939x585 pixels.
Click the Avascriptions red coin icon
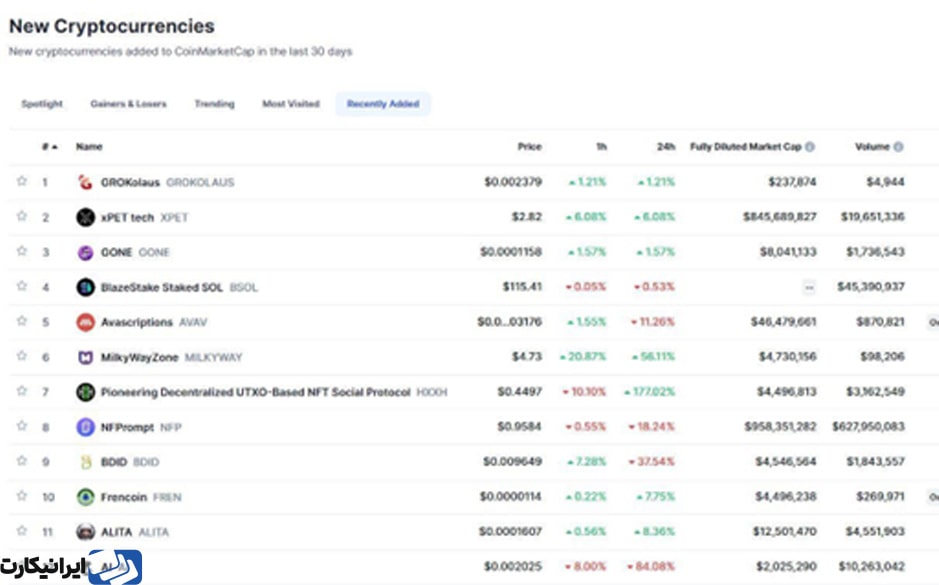tap(85, 322)
